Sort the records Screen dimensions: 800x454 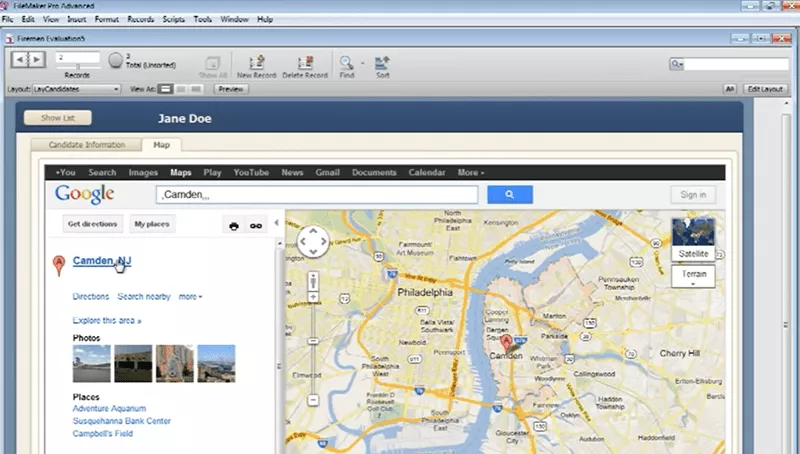tap(383, 67)
